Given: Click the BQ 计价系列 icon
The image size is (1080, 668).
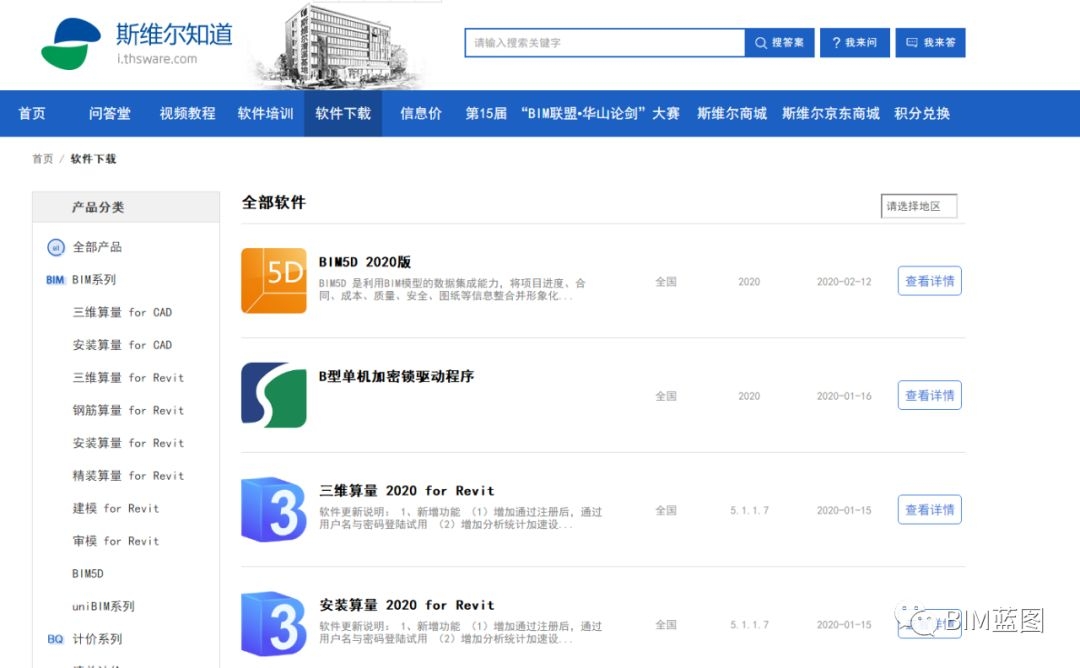Looking at the screenshot, I should coord(55,640).
